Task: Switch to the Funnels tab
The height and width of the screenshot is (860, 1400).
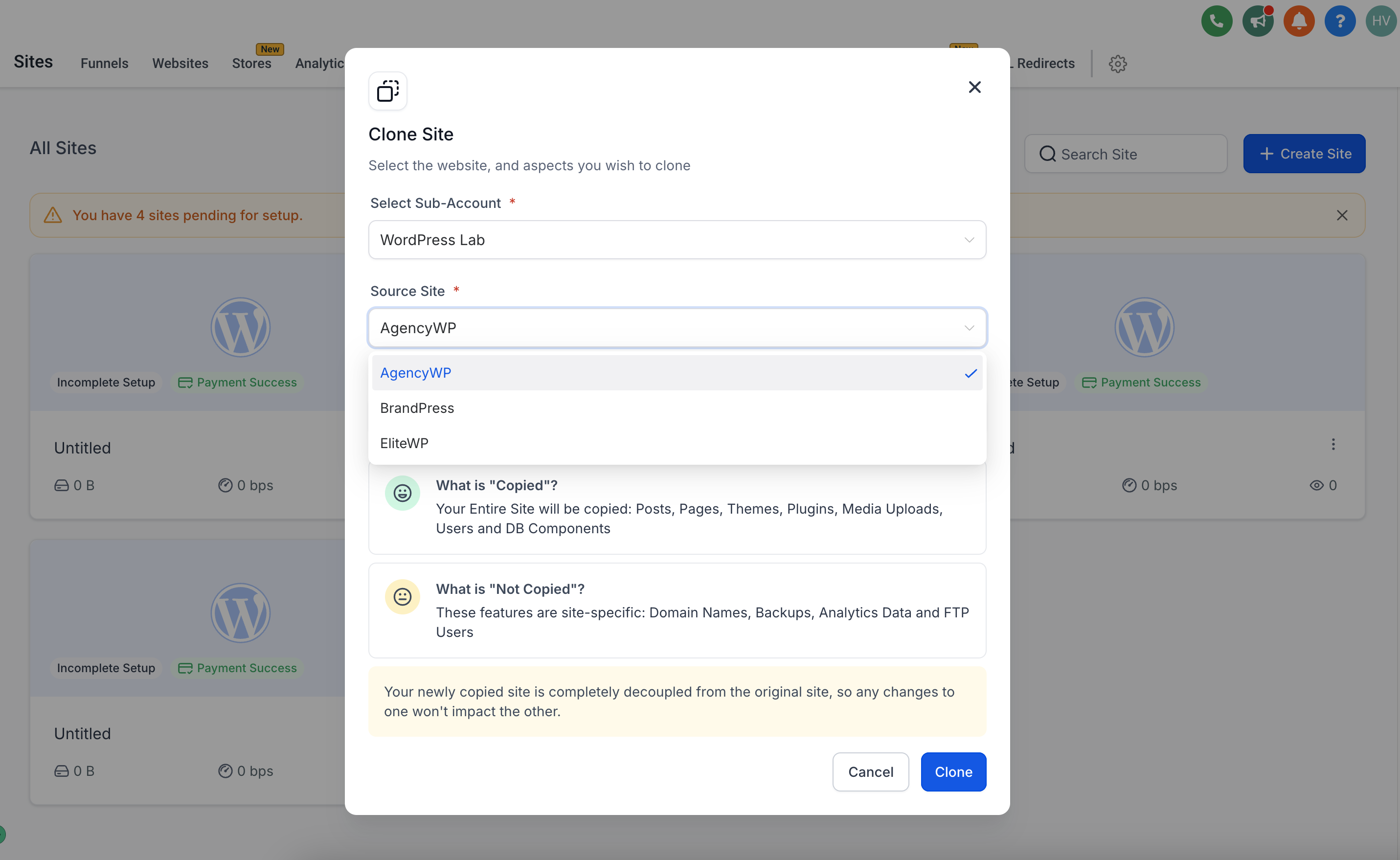Action: click(104, 64)
